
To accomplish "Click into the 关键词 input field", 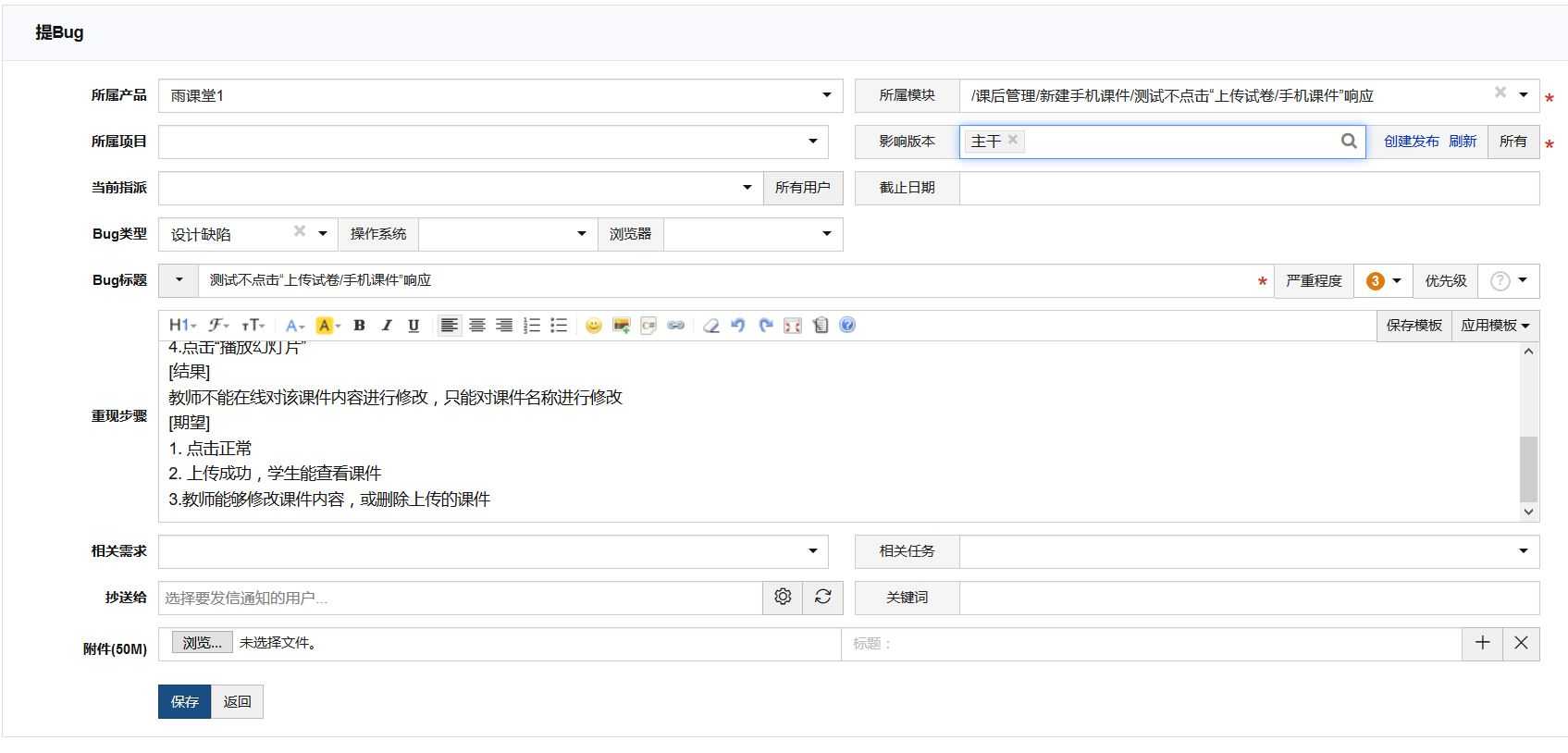I will [1249, 598].
